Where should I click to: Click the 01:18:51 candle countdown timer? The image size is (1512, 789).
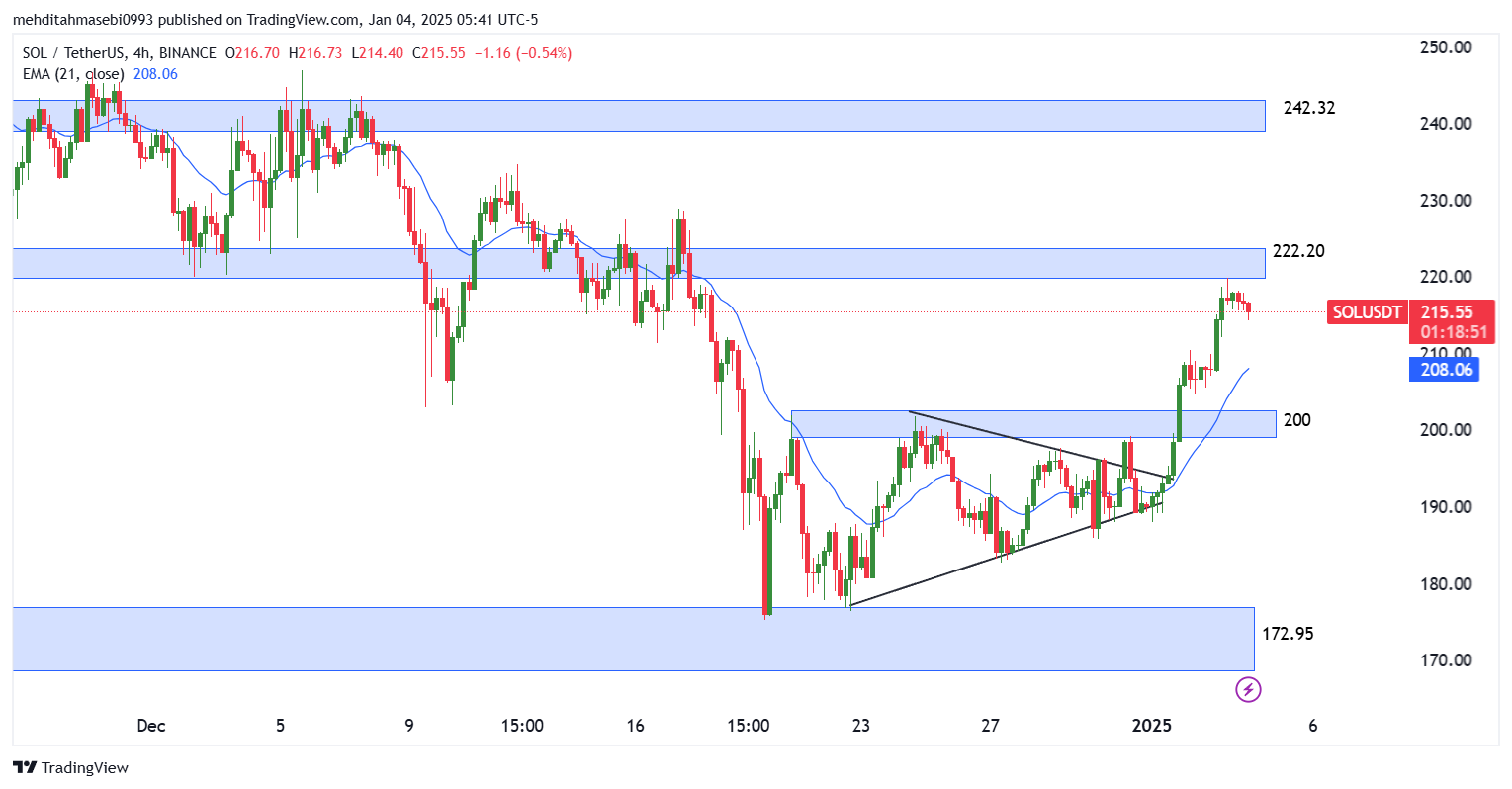[1452, 333]
